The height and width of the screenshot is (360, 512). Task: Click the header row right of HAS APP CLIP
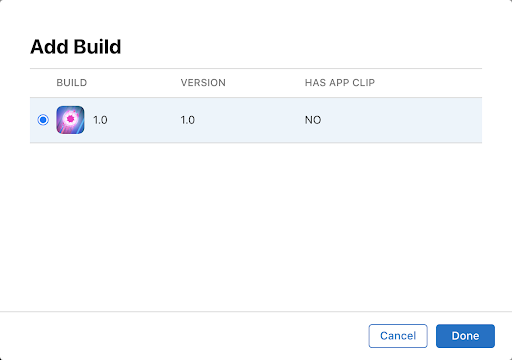[428, 83]
